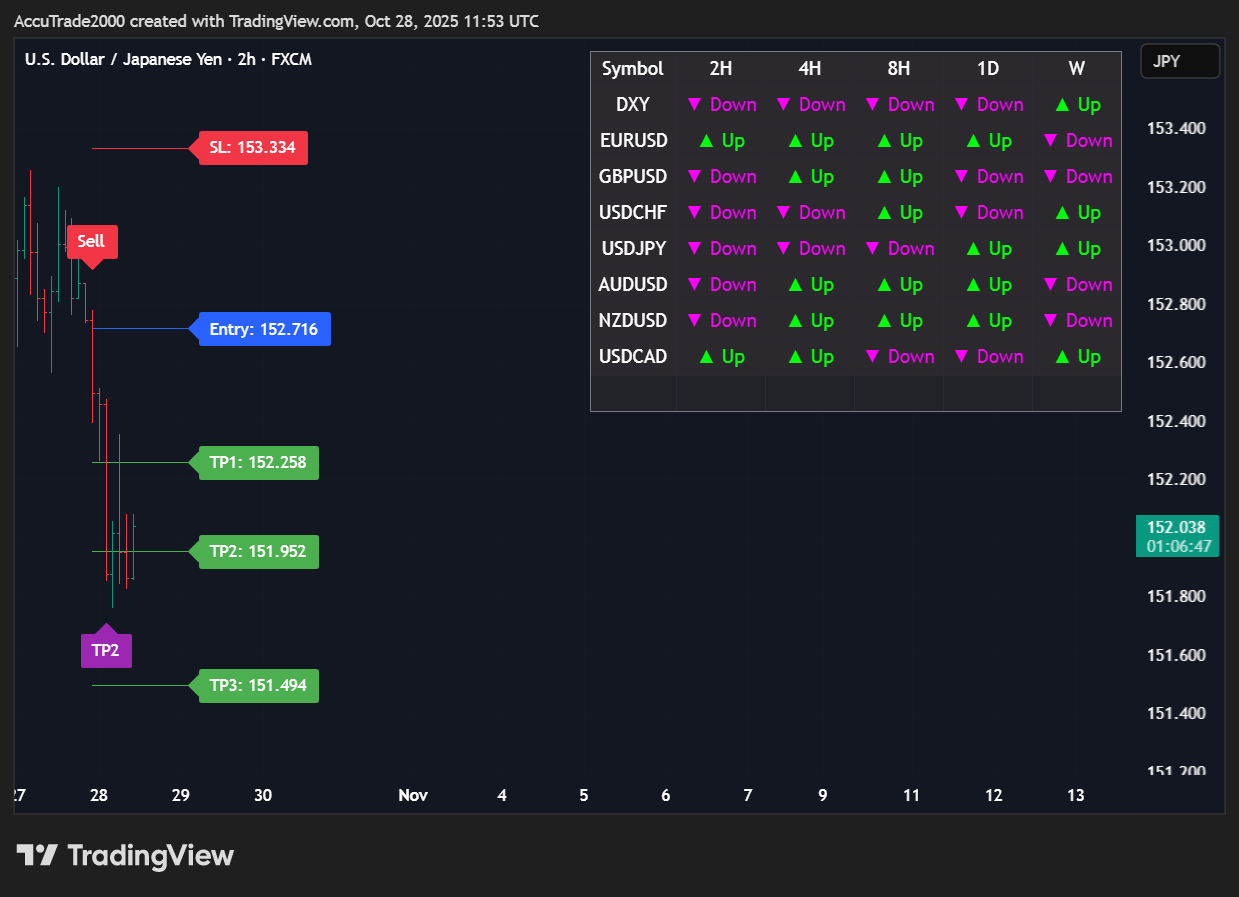The height and width of the screenshot is (897, 1239).
Task: Click the red Sell signal marker
Action: [x=92, y=242]
